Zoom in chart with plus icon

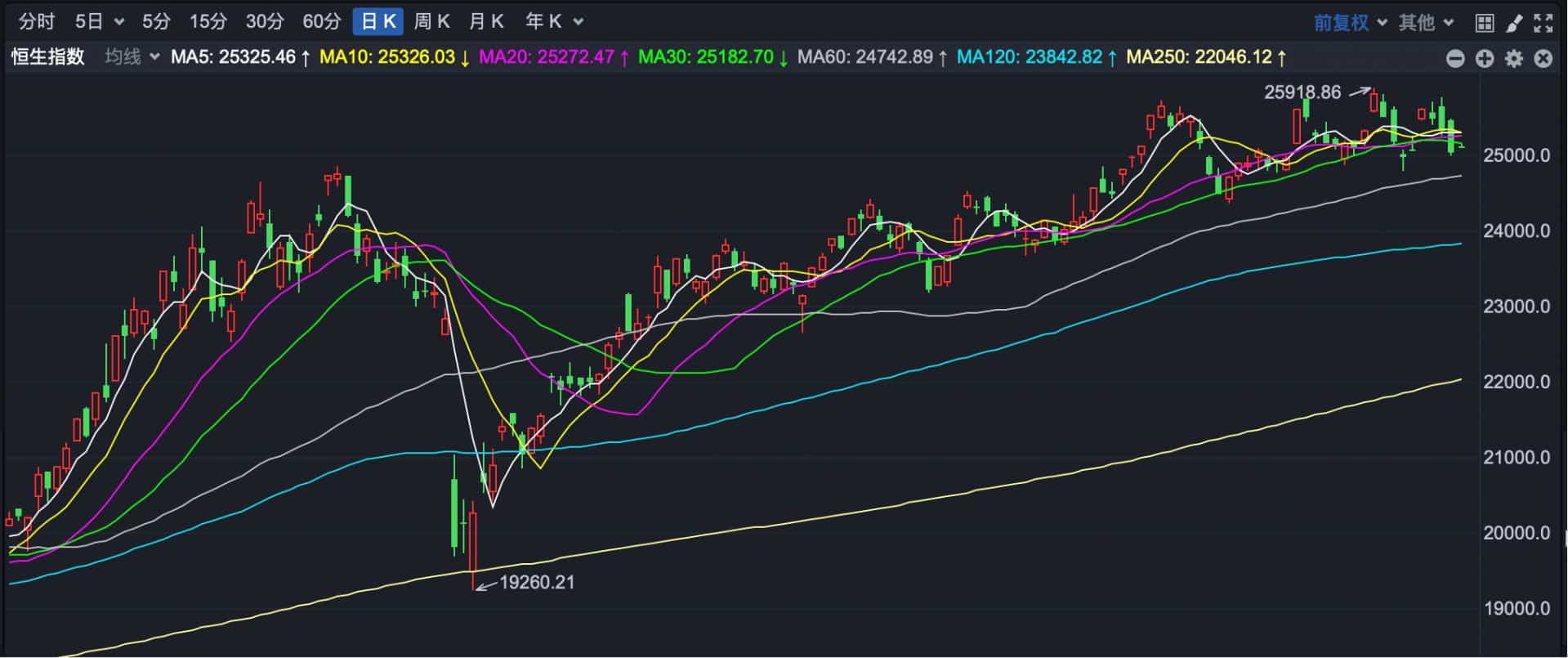pyautogui.click(x=1485, y=58)
